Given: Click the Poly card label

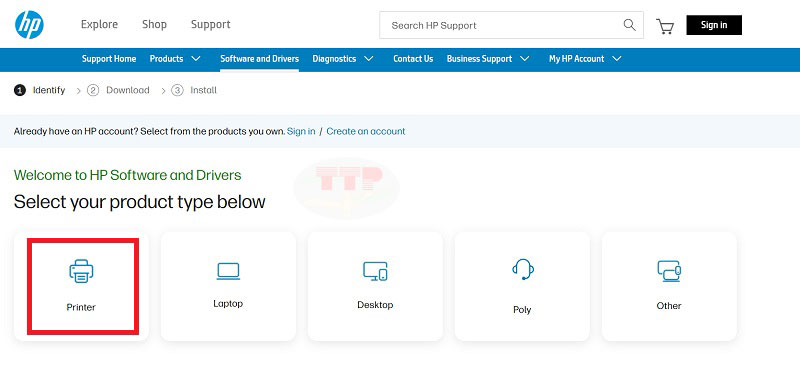Looking at the screenshot, I should [522, 309].
